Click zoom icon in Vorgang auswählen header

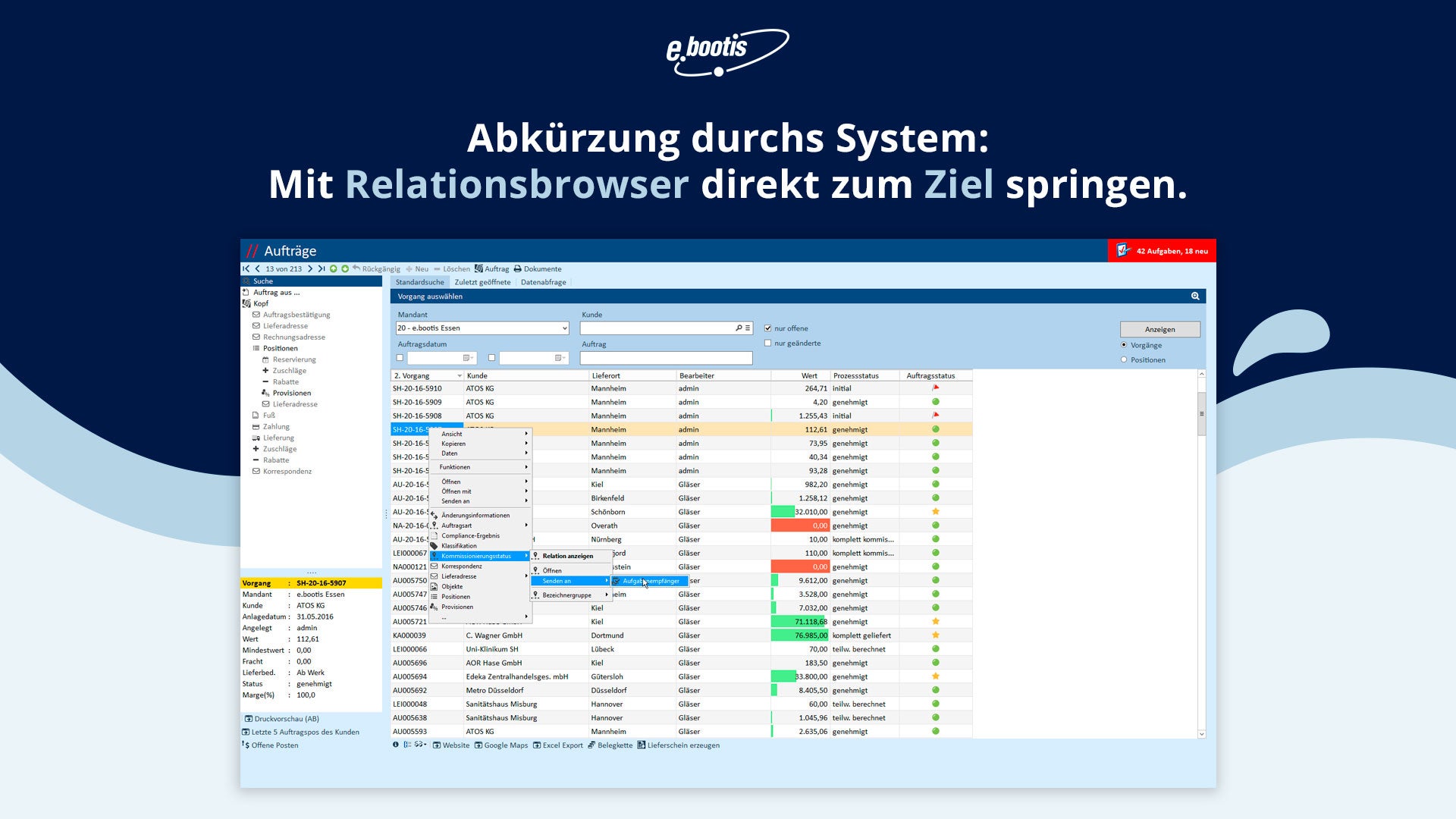[1195, 297]
